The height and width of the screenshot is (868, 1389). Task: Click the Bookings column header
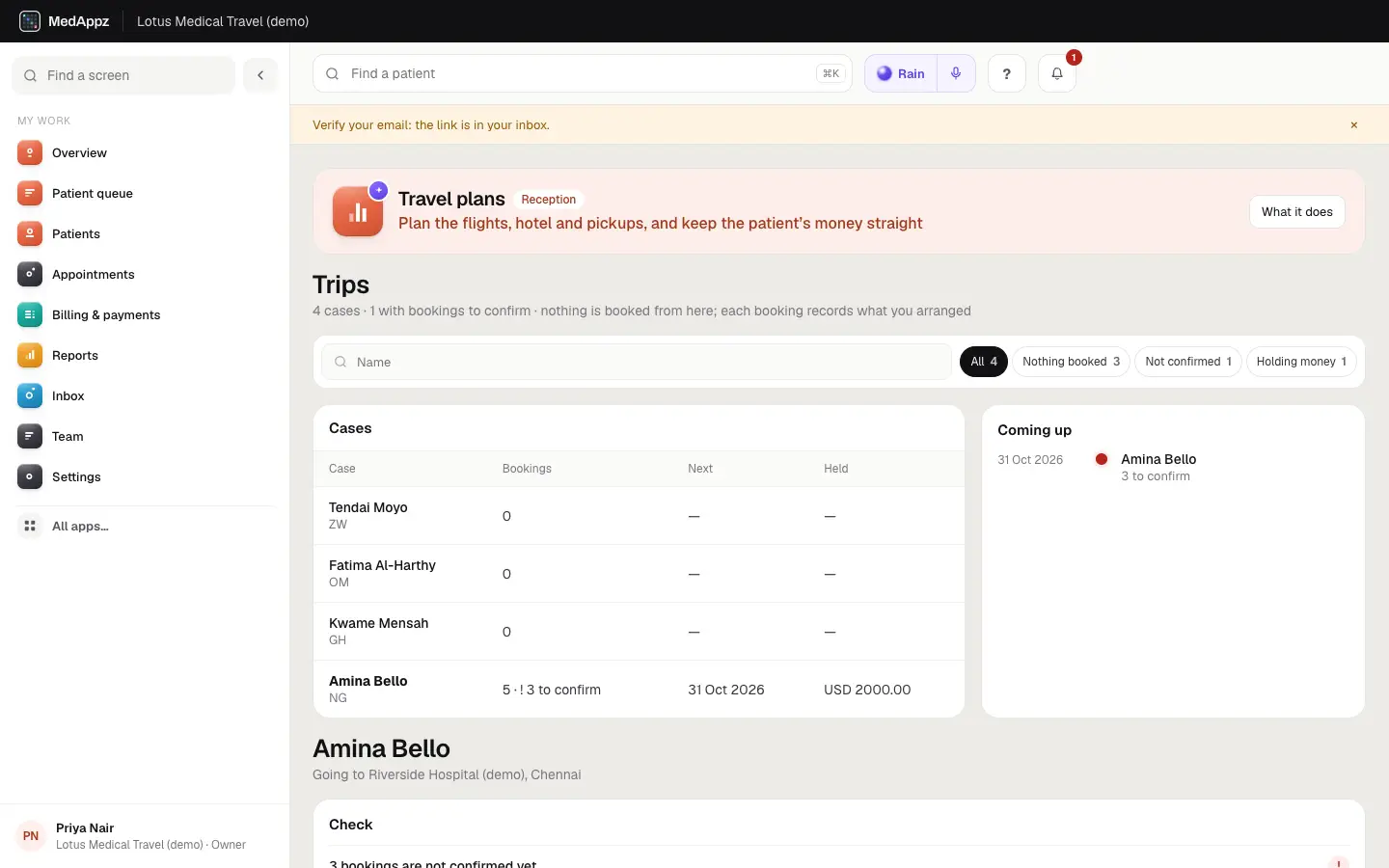tap(527, 469)
